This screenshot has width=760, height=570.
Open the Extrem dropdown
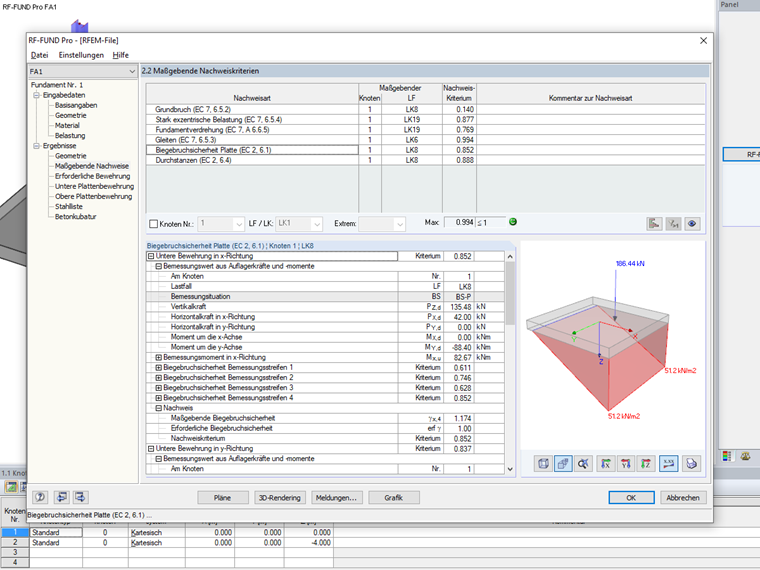pos(400,224)
